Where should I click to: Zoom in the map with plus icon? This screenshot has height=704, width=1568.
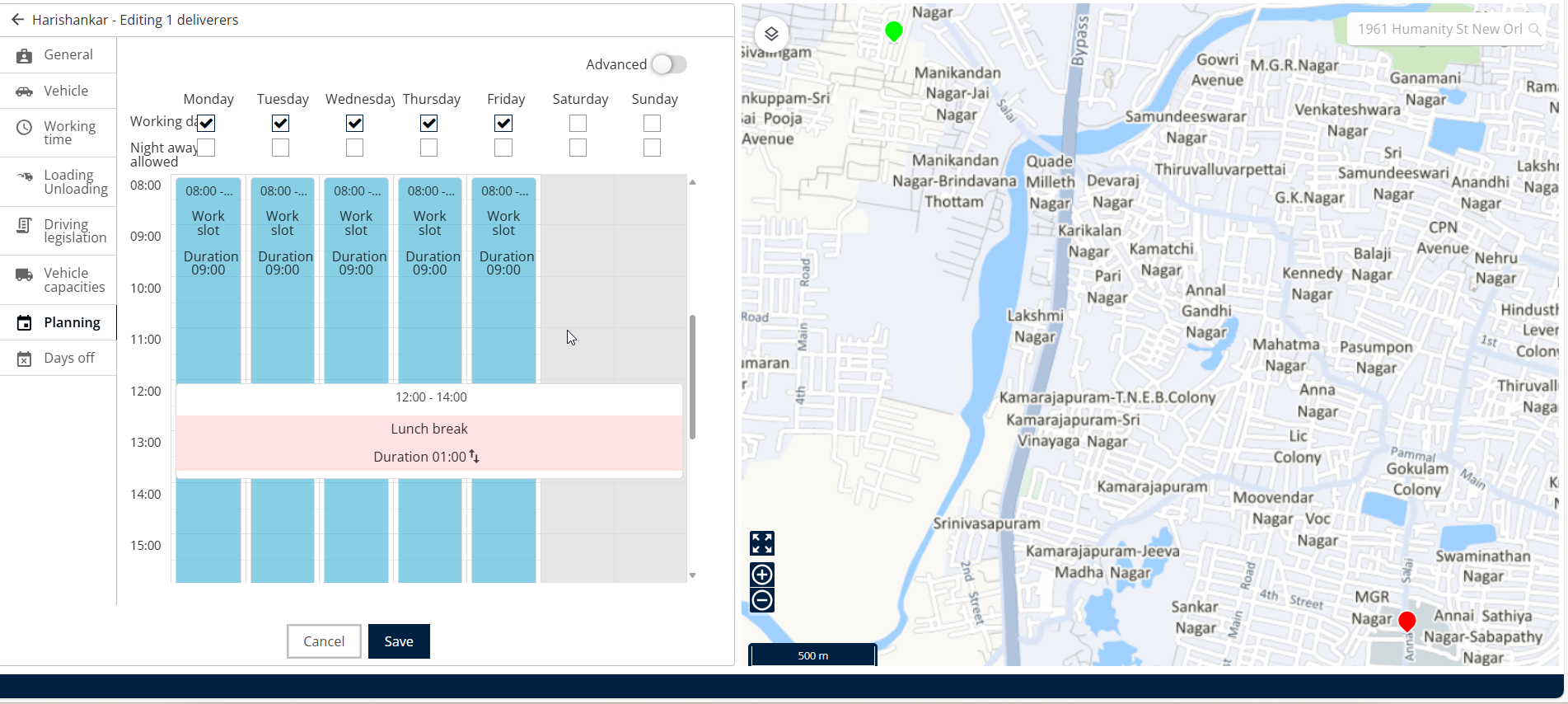pyautogui.click(x=762, y=575)
